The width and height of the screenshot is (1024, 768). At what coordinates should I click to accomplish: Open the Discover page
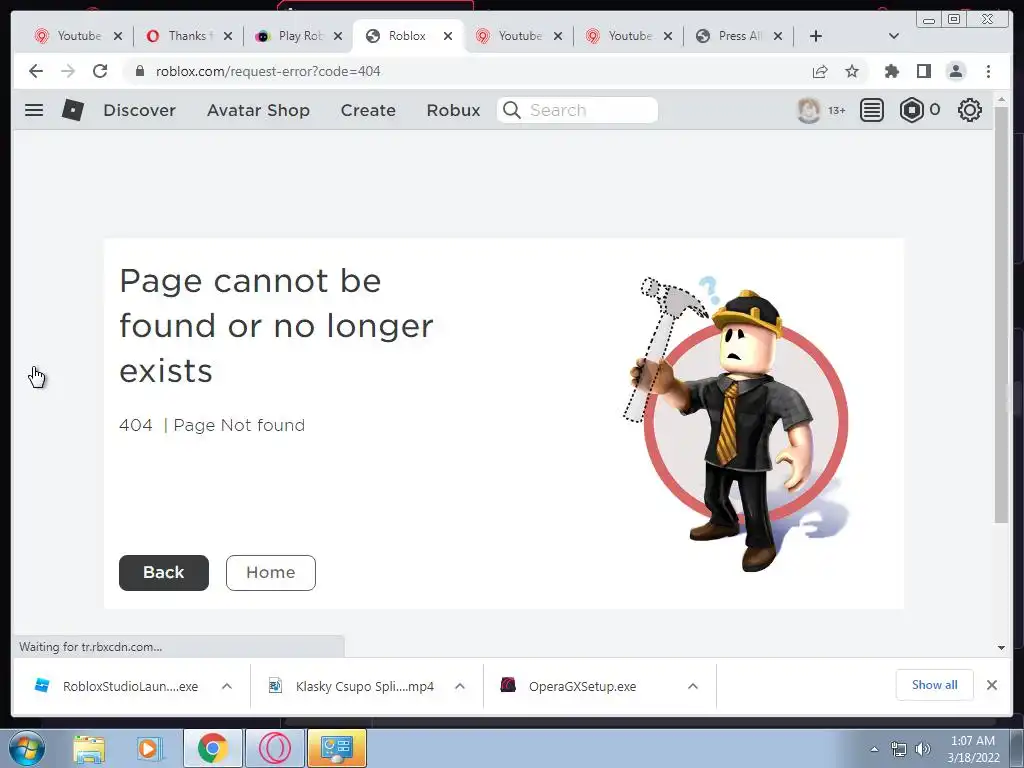tap(139, 110)
